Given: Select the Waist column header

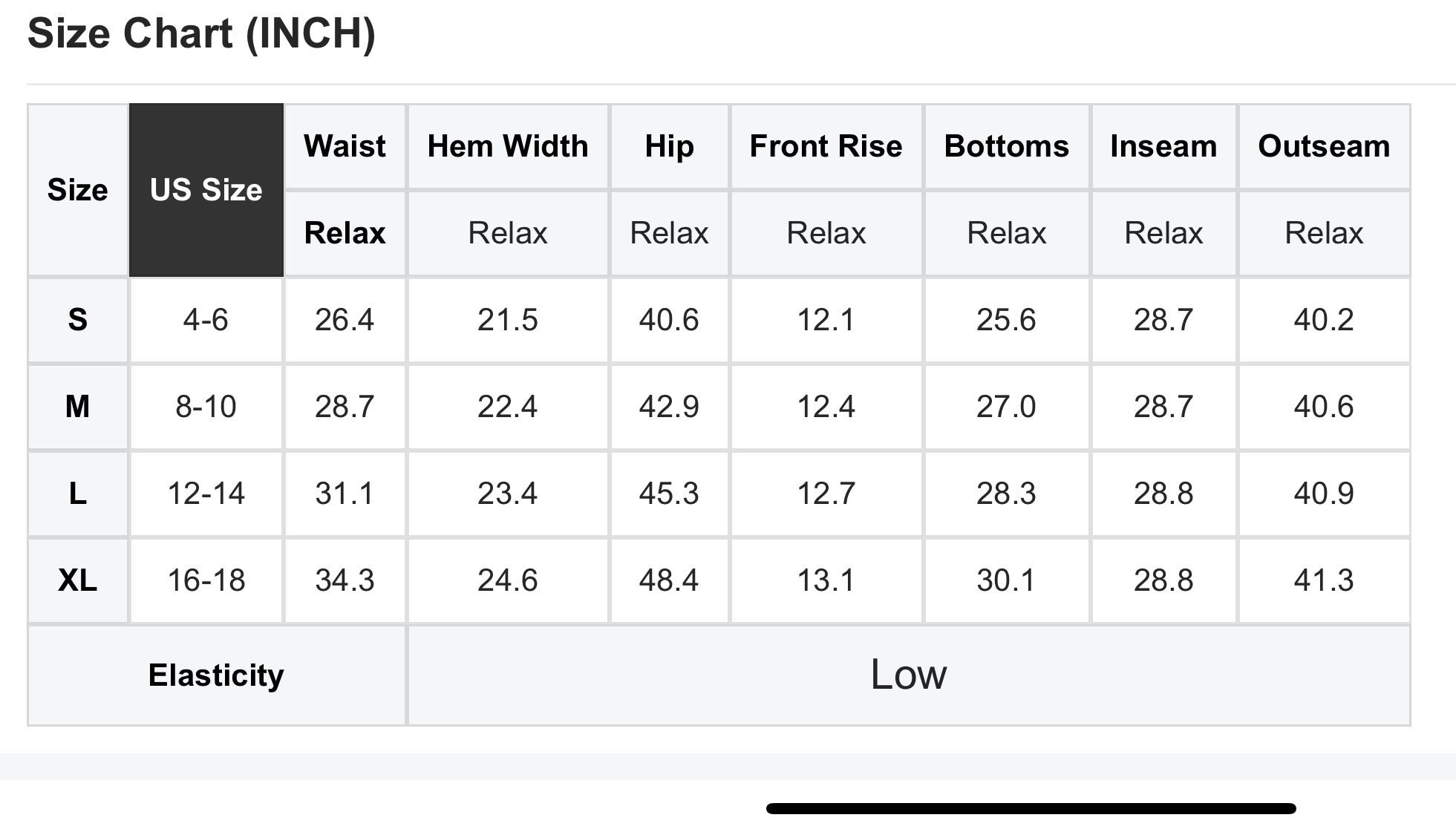Looking at the screenshot, I should [x=345, y=146].
